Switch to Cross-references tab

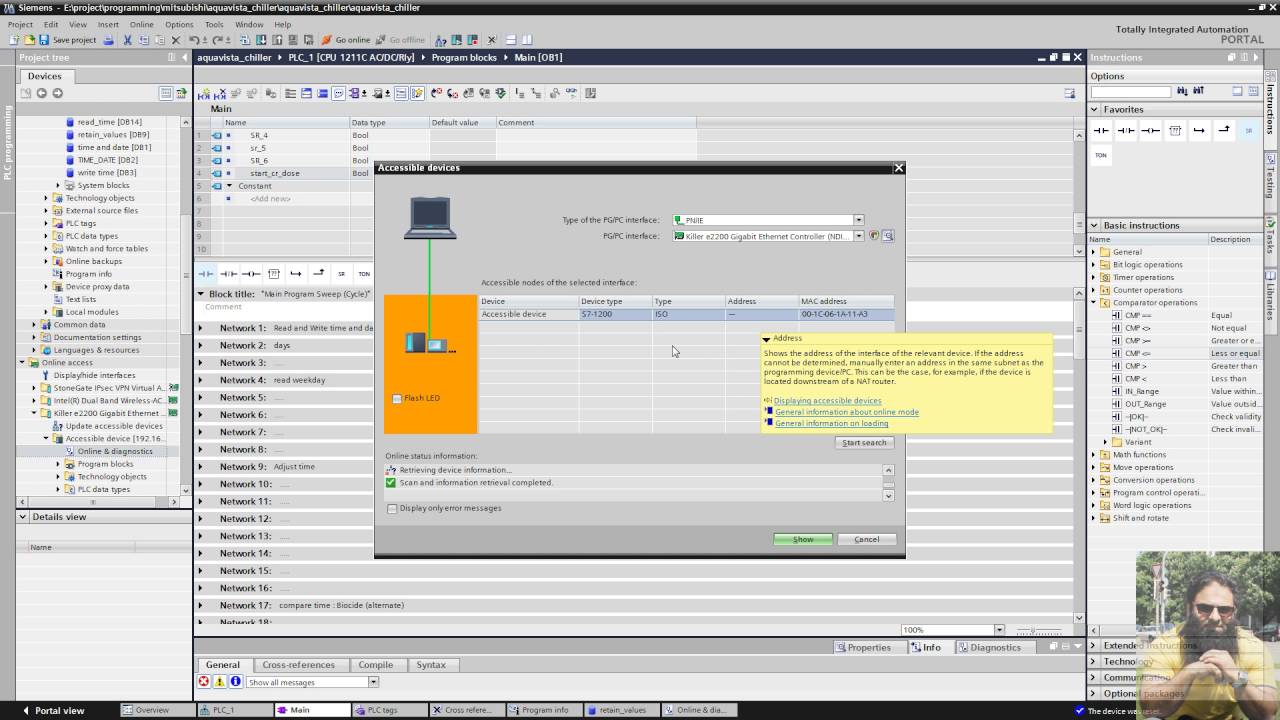pyautogui.click(x=298, y=665)
